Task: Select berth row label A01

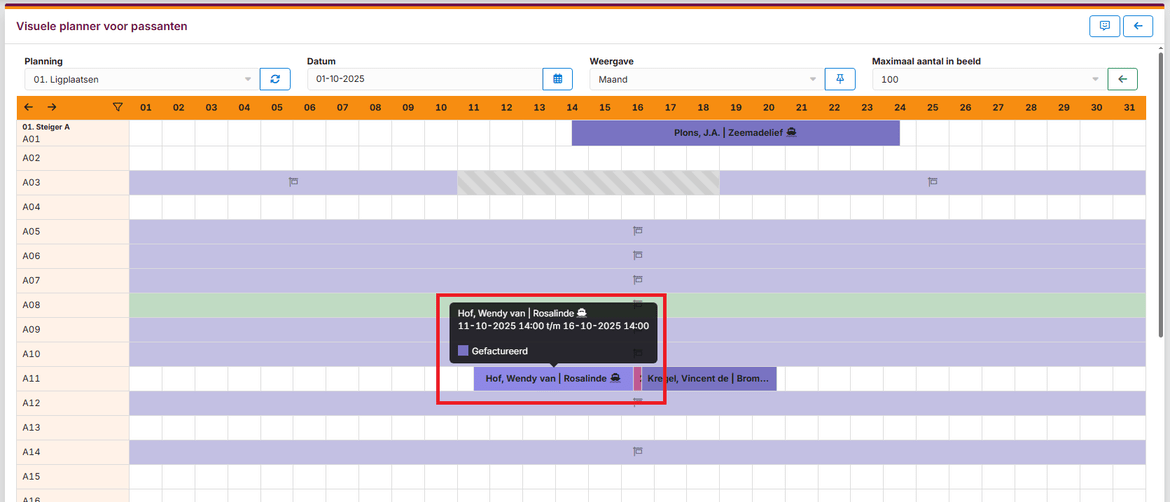Action: pos(31,139)
